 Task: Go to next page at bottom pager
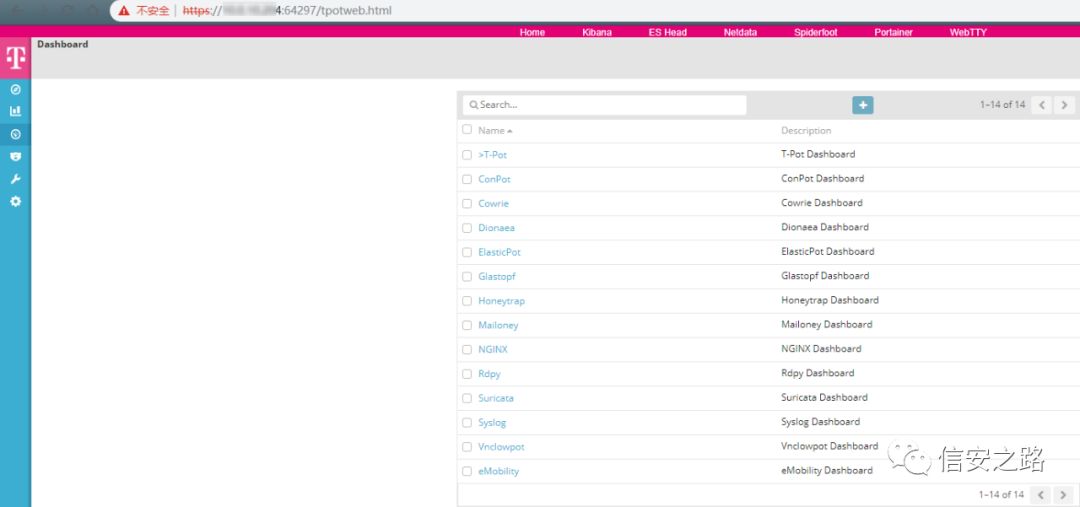click(x=1063, y=495)
